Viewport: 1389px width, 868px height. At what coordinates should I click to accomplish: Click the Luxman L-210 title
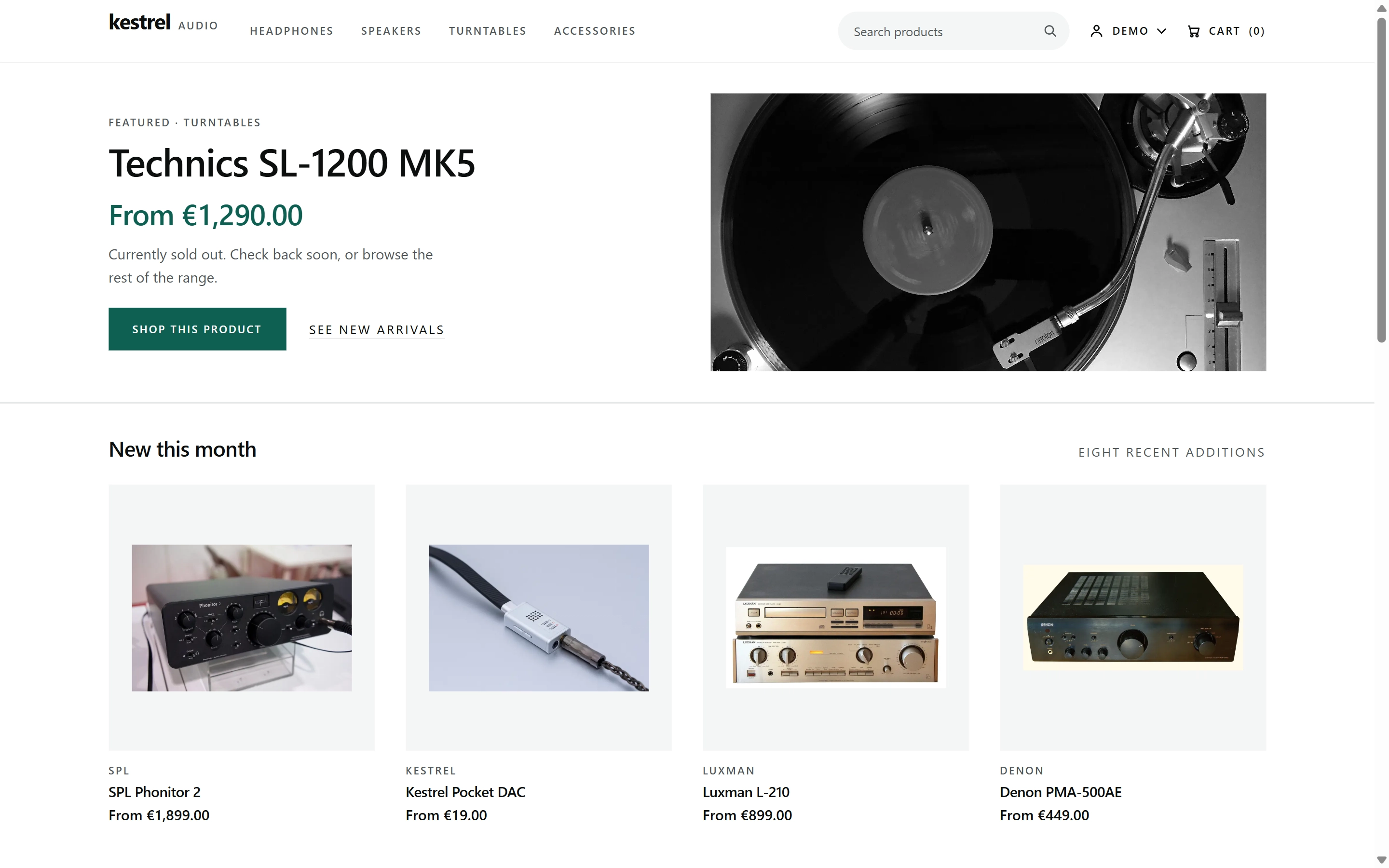pyautogui.click(x=746, y=792)
